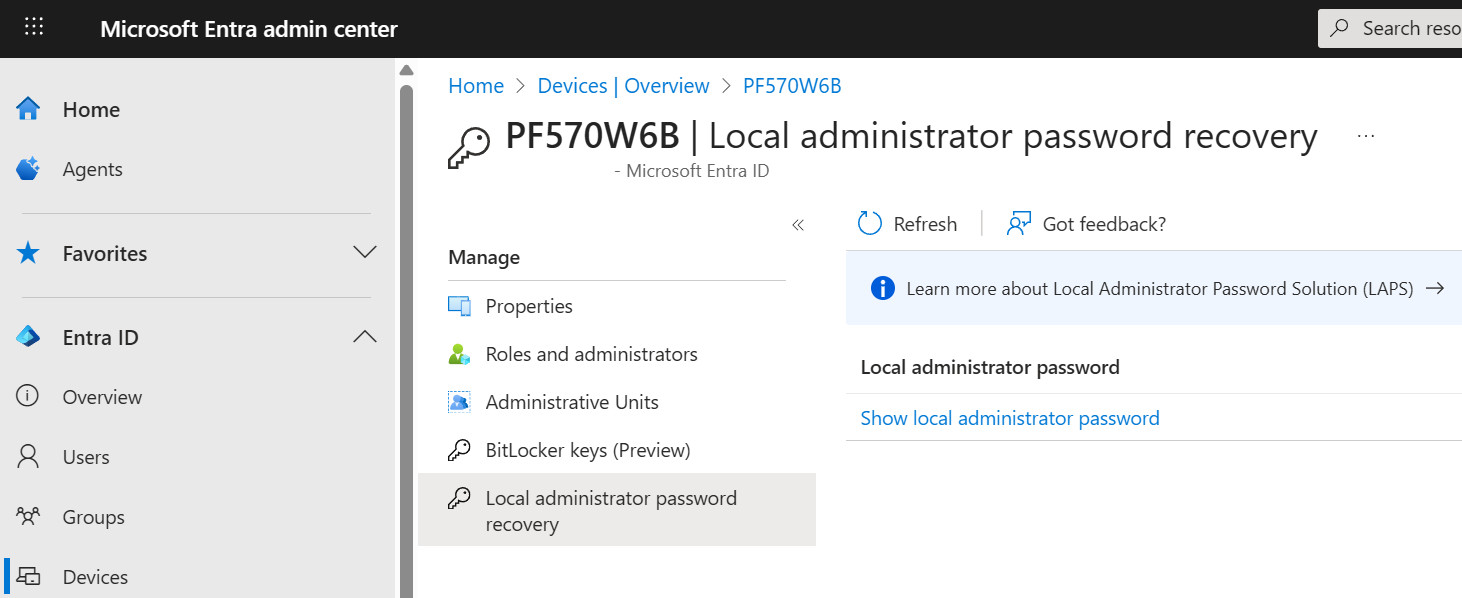Click the Home house icon in sidebar
This screenshot has width=1462, height=598.
[28, 109]
